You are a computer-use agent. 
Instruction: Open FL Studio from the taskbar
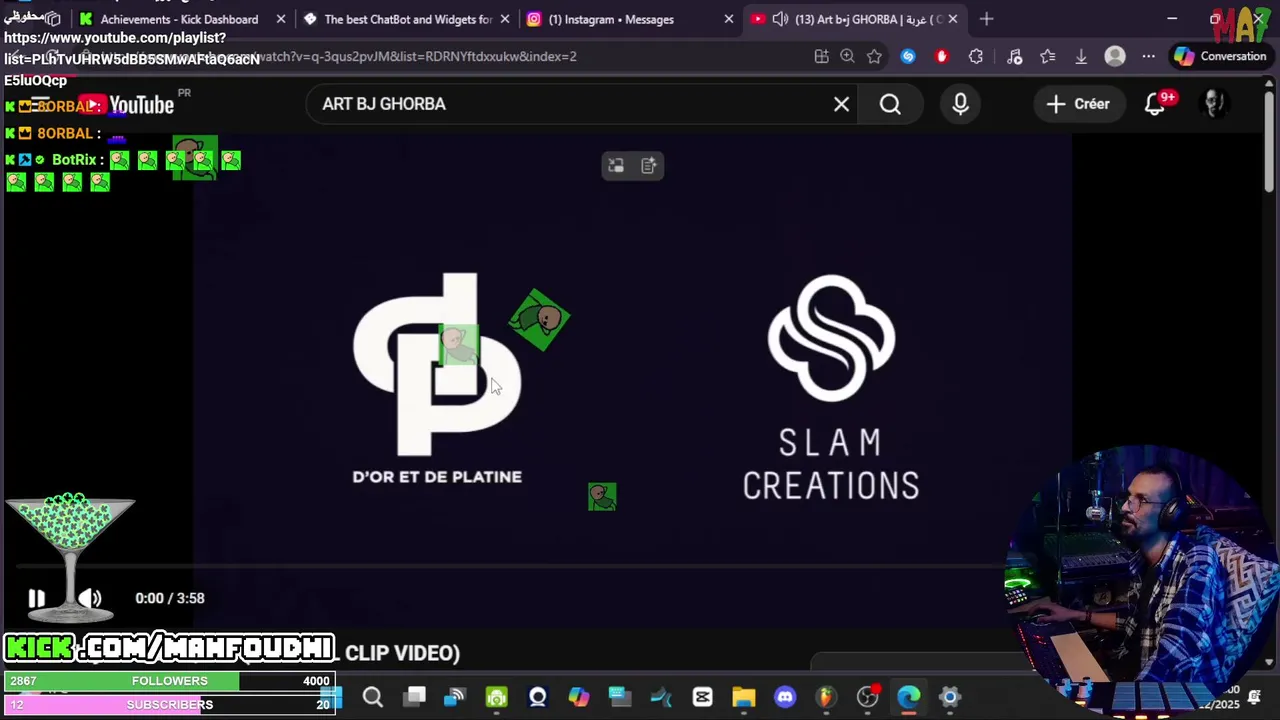826,697
